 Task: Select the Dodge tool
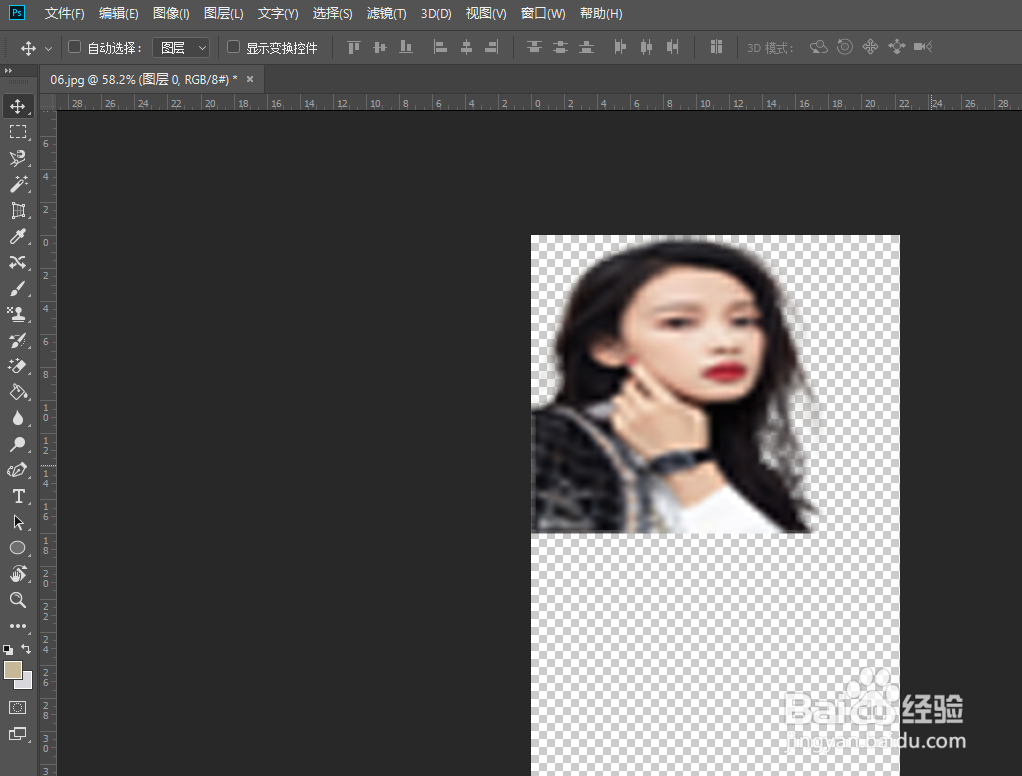point(18,444)
